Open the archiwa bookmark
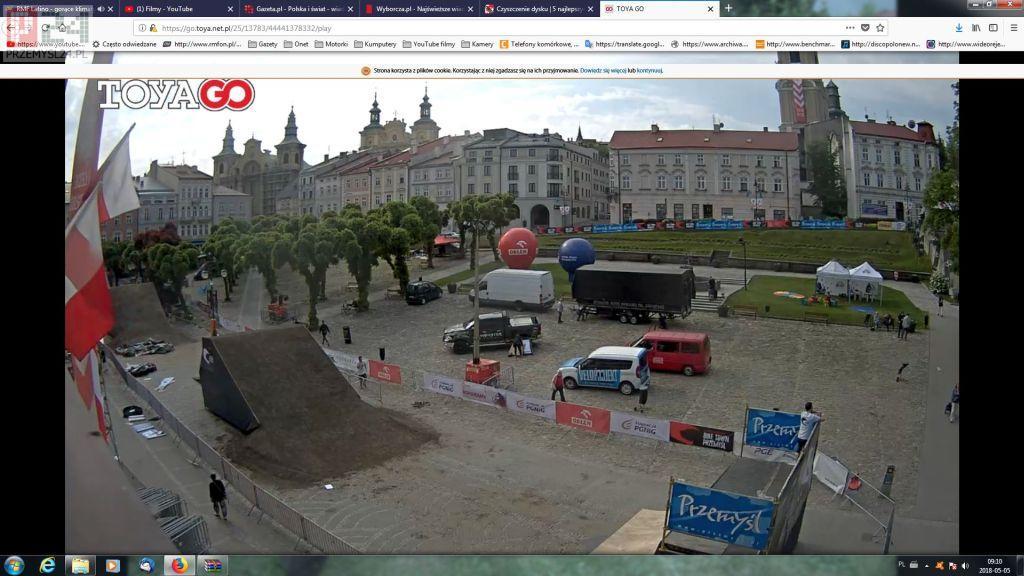The height and width of the screenshot is (576, 1024). [709, 44]
